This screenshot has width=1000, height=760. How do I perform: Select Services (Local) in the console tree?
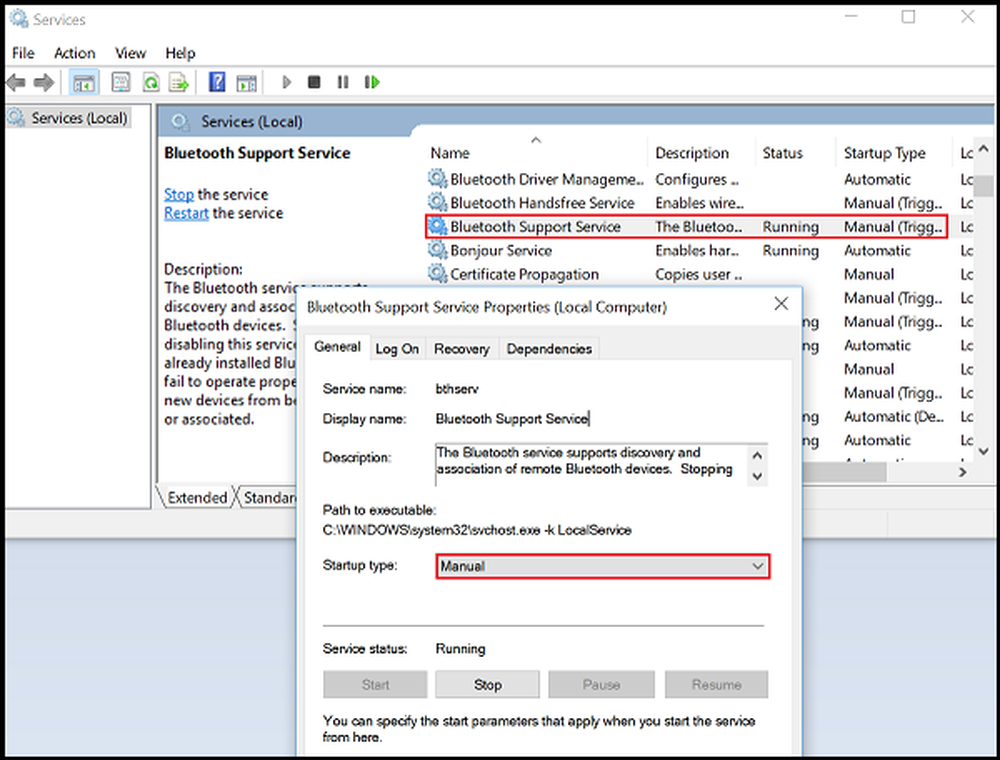tap(79, 118)
